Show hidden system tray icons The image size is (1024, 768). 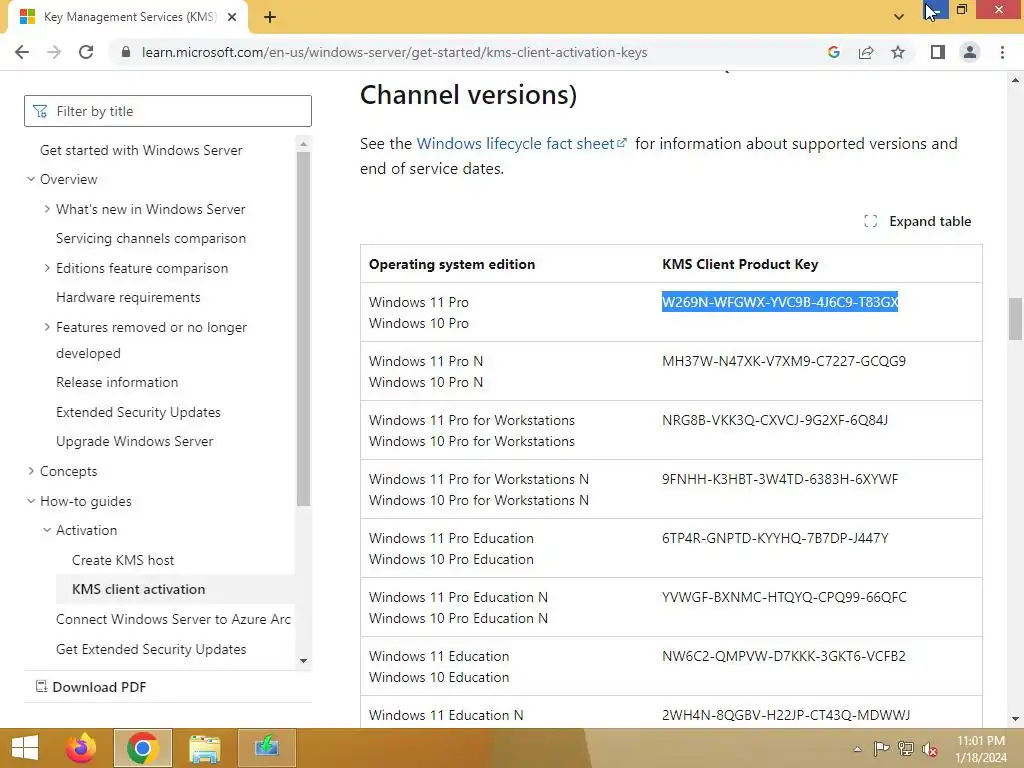point(857,749)
